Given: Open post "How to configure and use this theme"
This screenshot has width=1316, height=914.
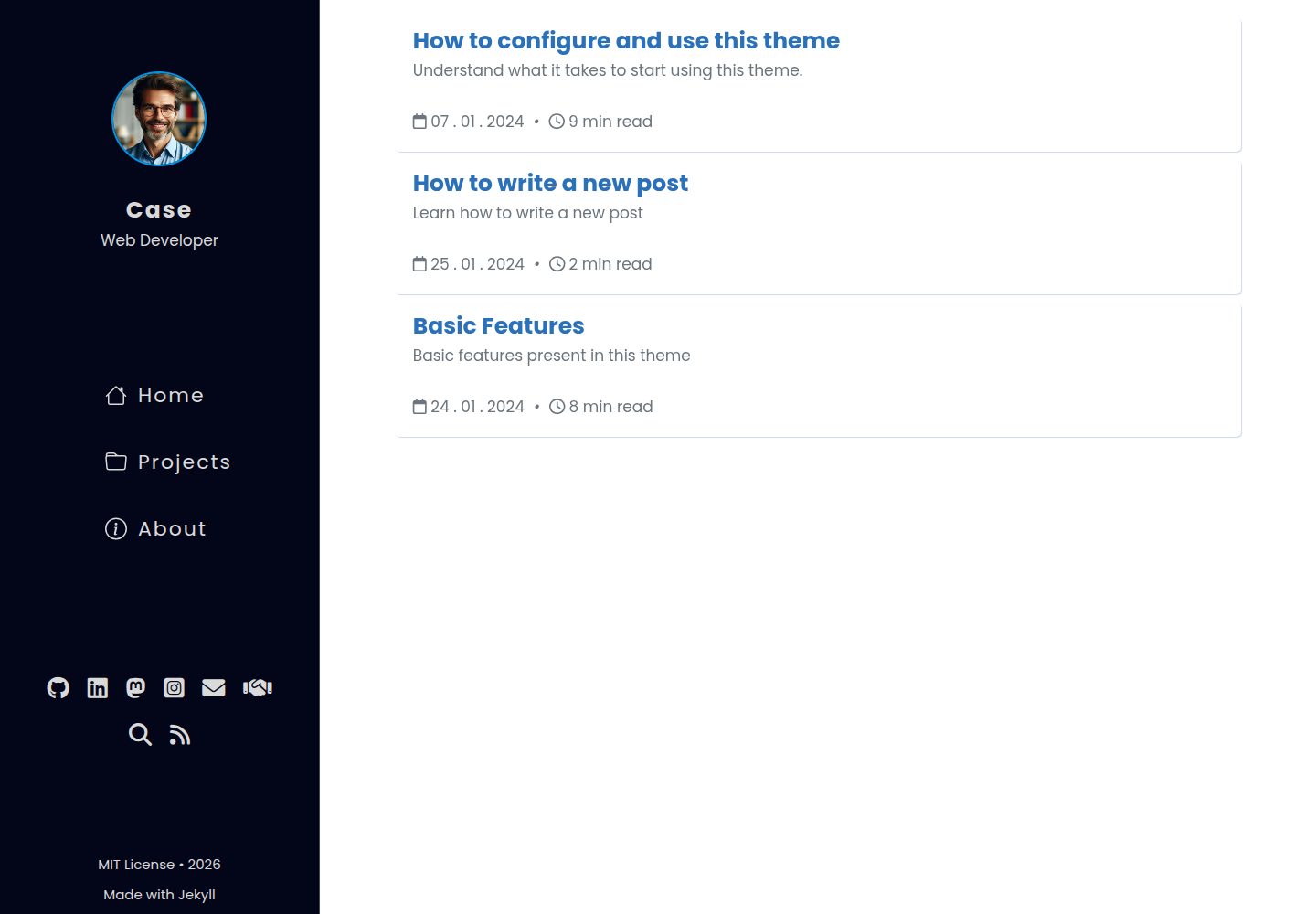Looking at the screenshot, I should pyautogui.click(x=626, y=41).
